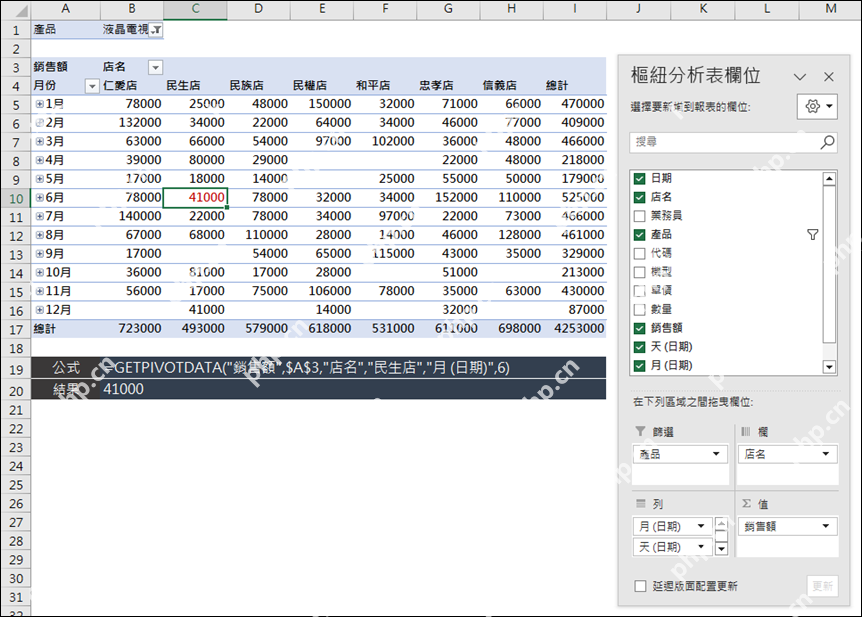Expand the 7月 row group
This screenshot has height=617, width=862.
(39, 216)
